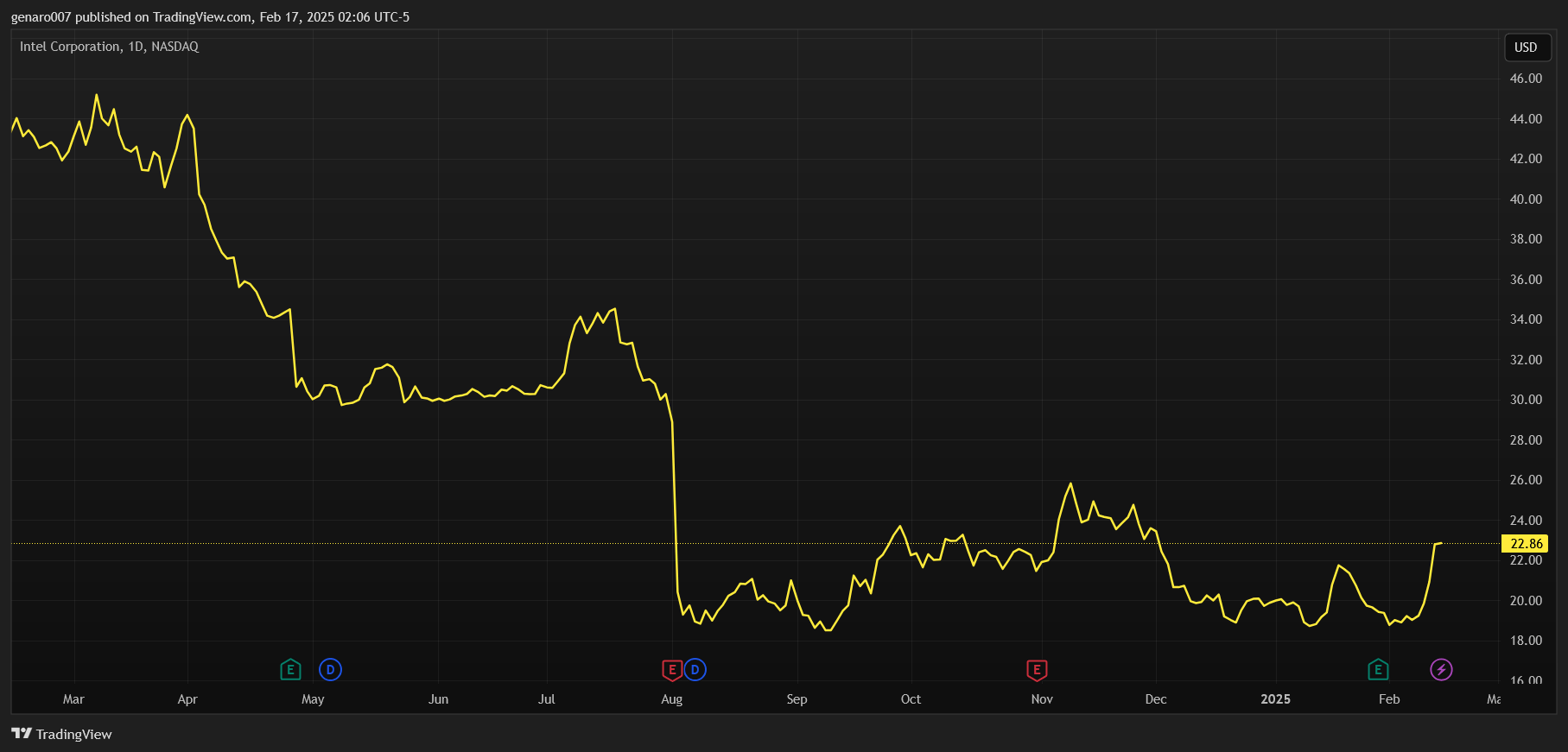This screenshot has height=752, width=1568.
Task: Click the red earnings marker near November
Action: [x=1037, y=669]
